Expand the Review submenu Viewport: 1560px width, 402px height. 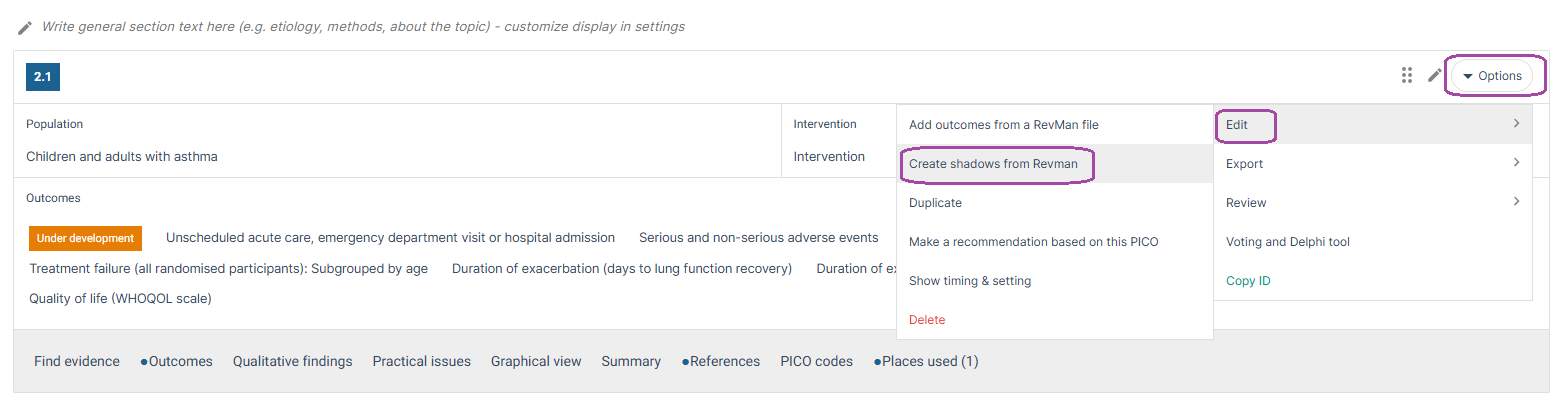click(x=1373, y=202)
